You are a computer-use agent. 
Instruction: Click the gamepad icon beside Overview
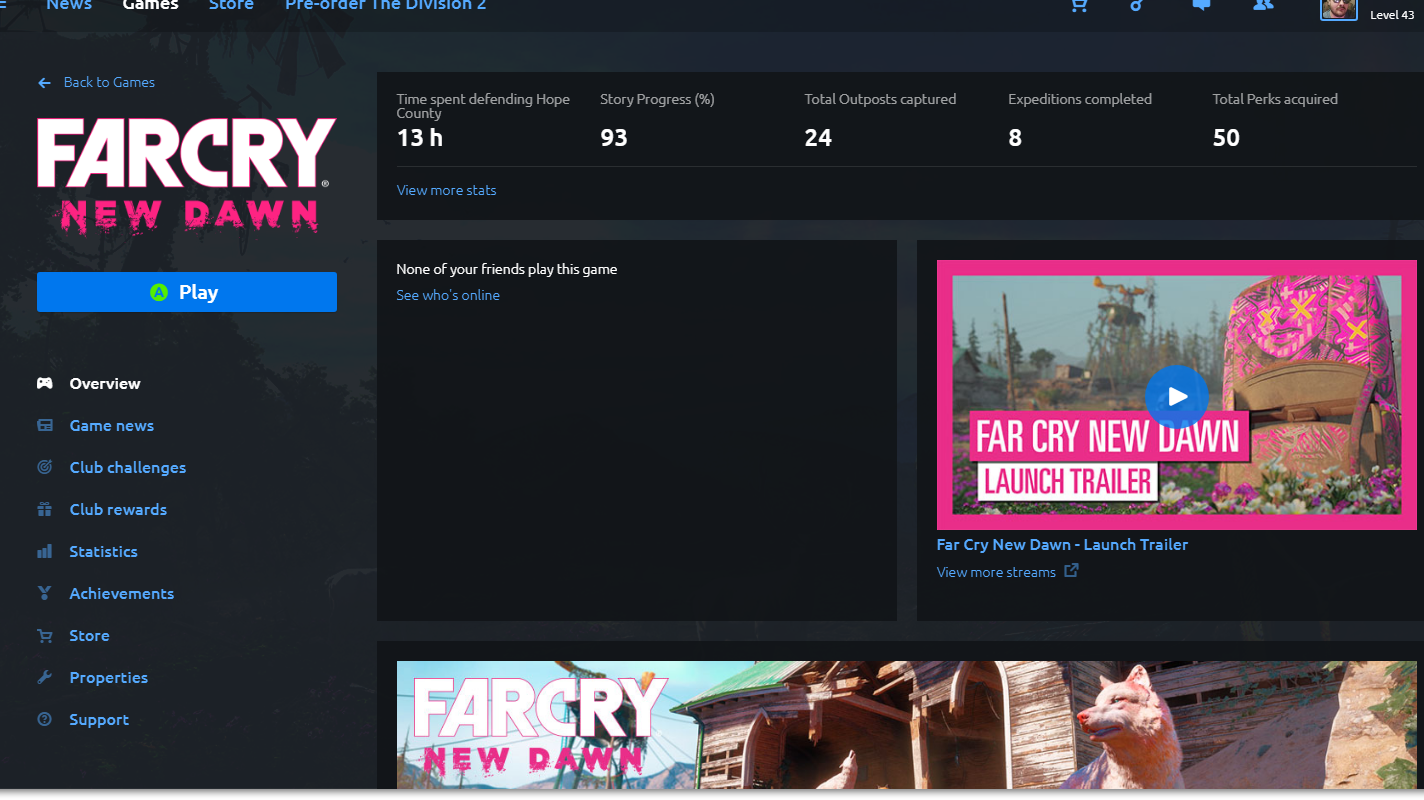pyautogui.click(x=44, y=383)
